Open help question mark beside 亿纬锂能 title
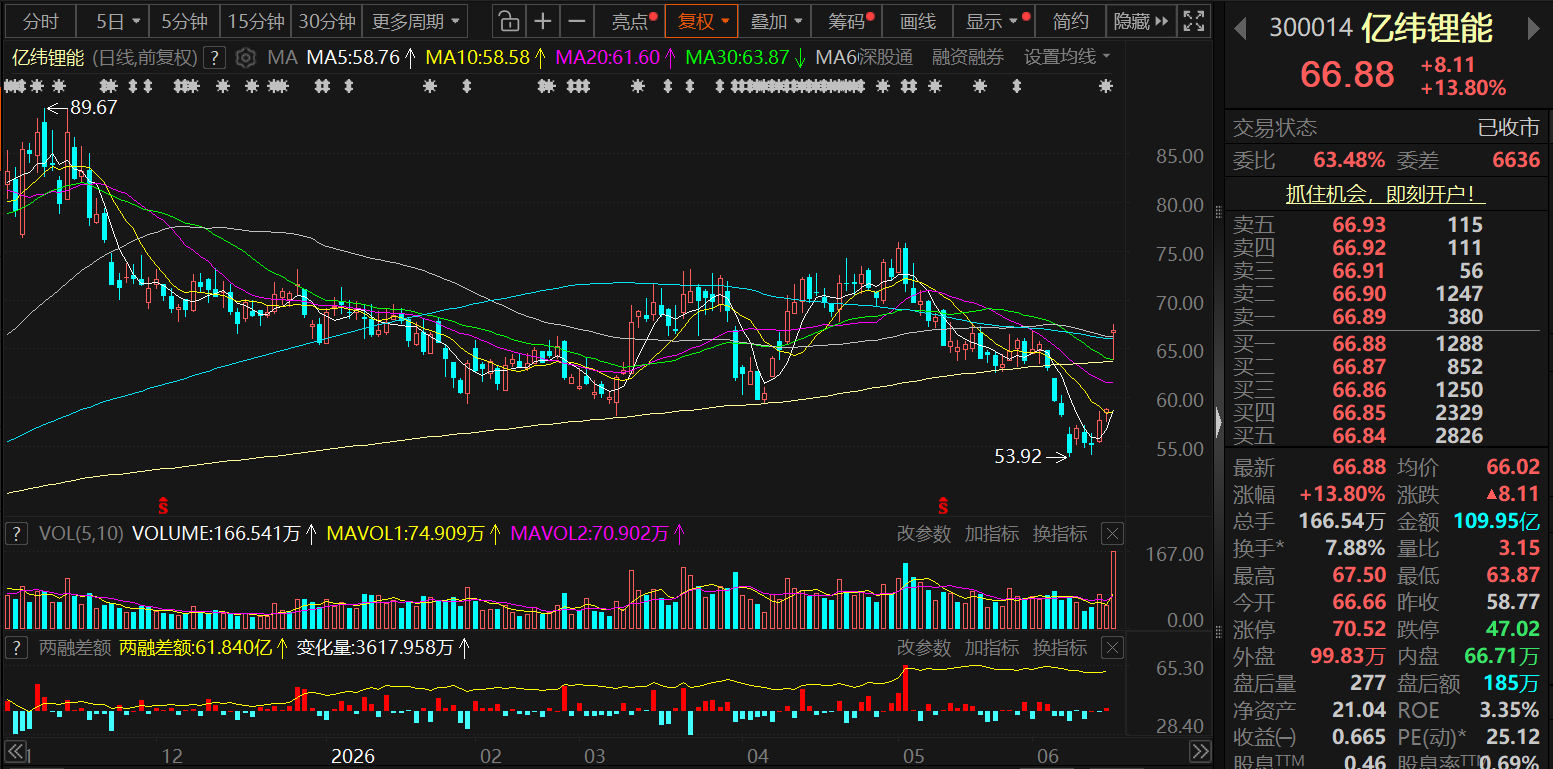Viewport: 1553px width, 769px height. tap(213, 58)
